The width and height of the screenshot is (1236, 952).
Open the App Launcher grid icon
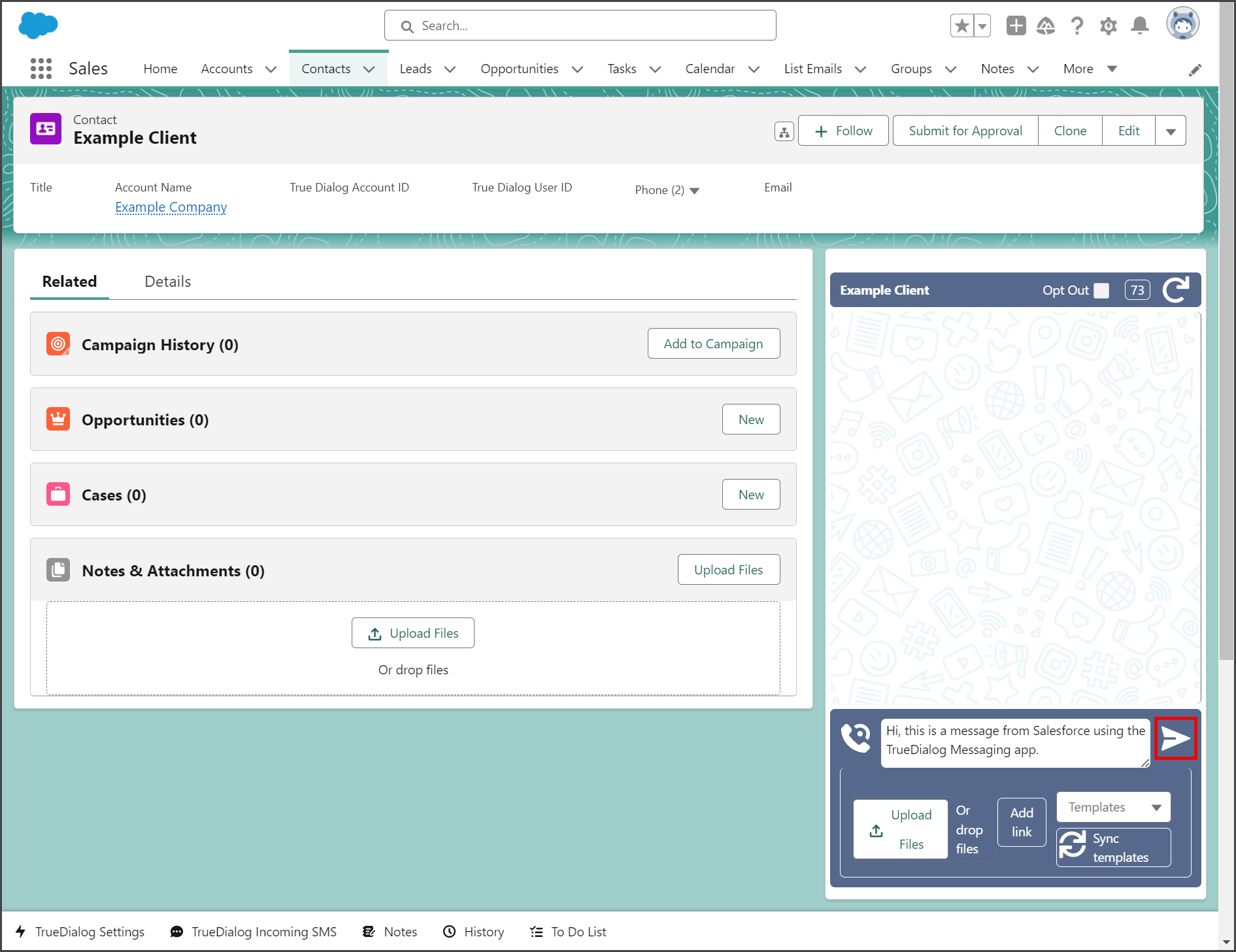pos(41,69)
